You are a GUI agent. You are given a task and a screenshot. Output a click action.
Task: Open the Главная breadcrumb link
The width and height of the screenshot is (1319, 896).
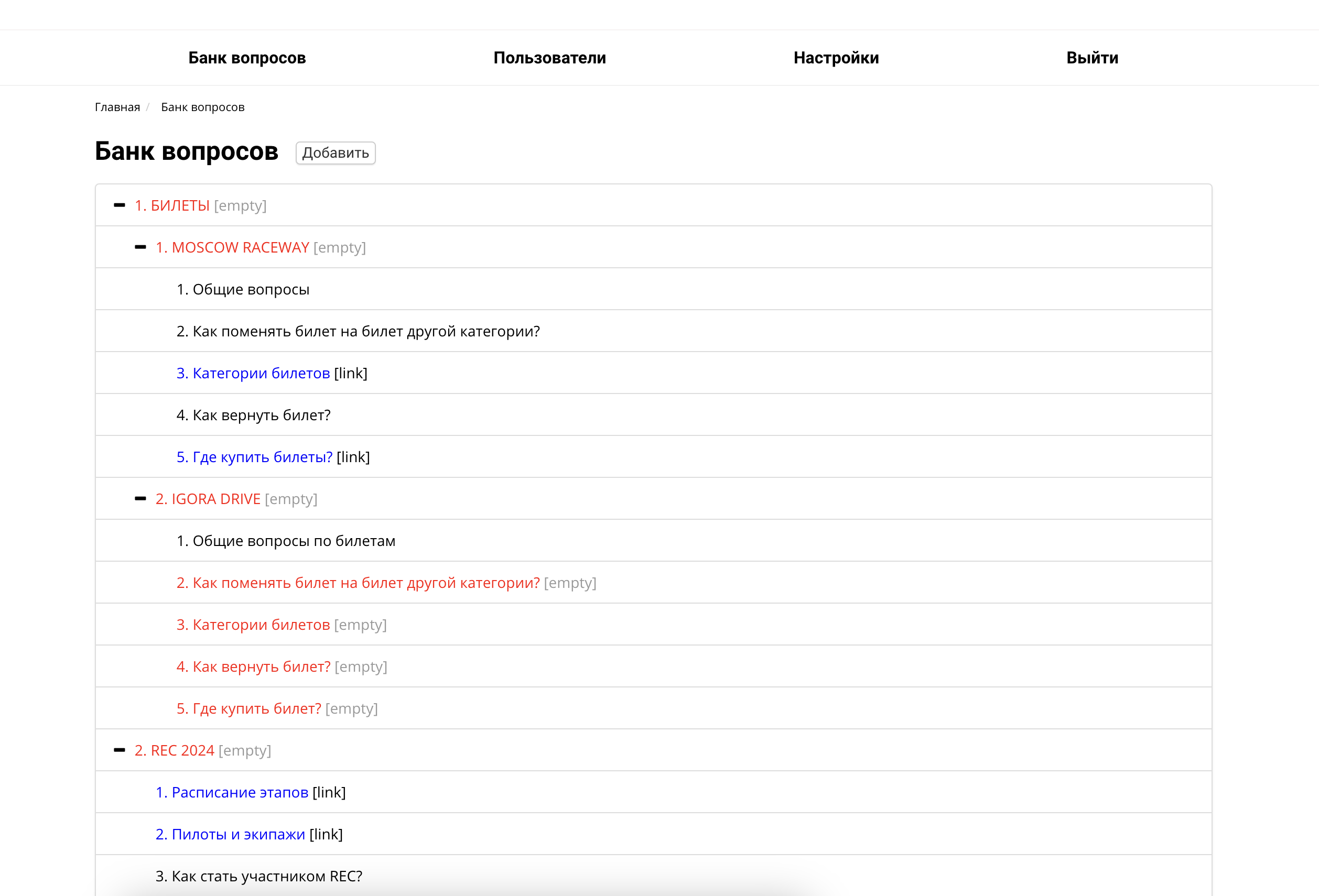[x=117, y=107]
